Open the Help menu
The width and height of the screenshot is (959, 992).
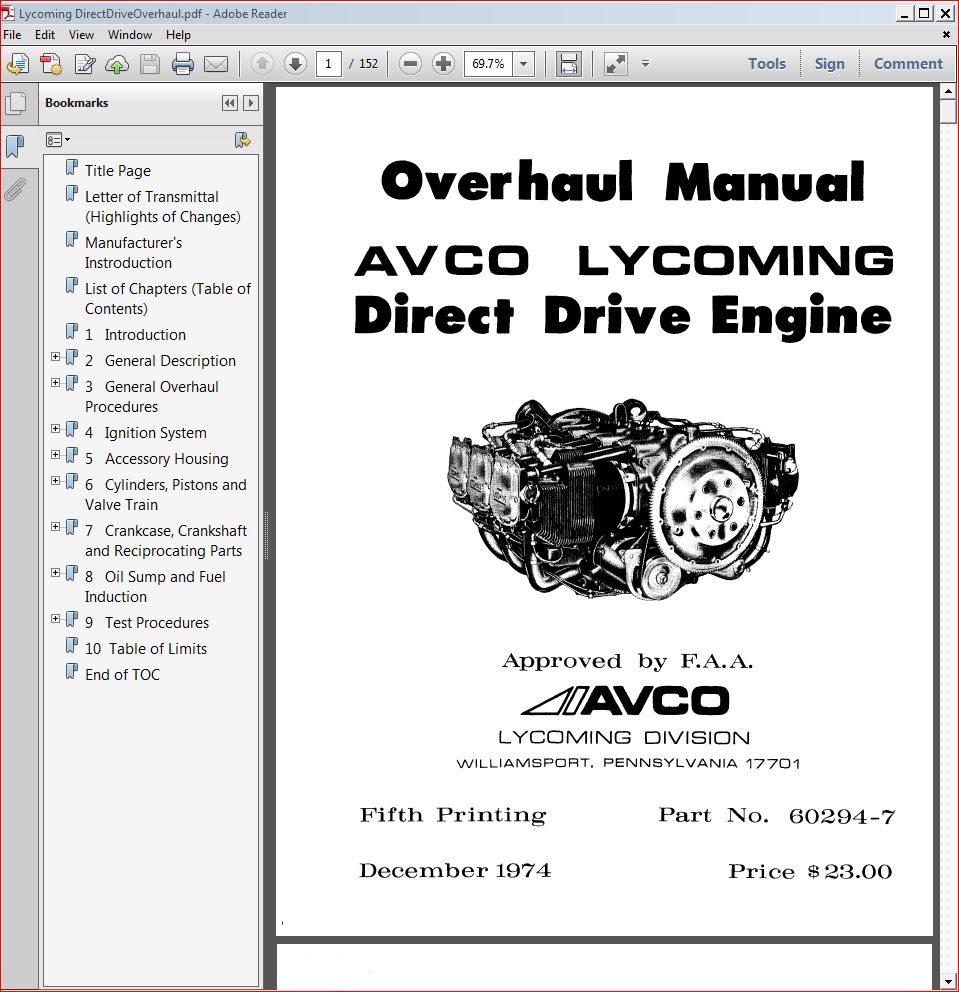click(178, 34)
